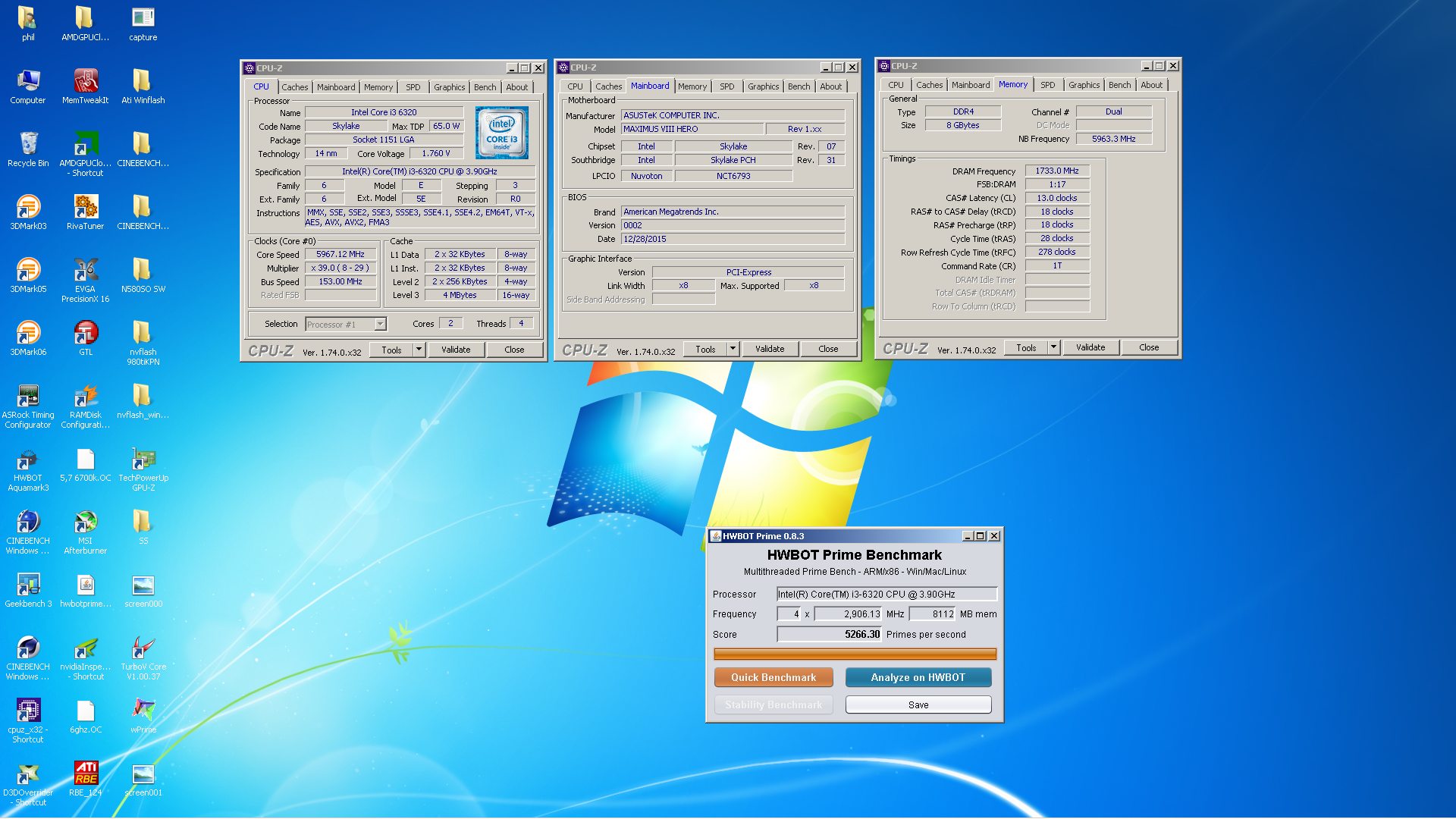Select Graphics tab in Mainboard CPU-Z window
Screen dimensions: 1456x819
(x=763, y=86)
